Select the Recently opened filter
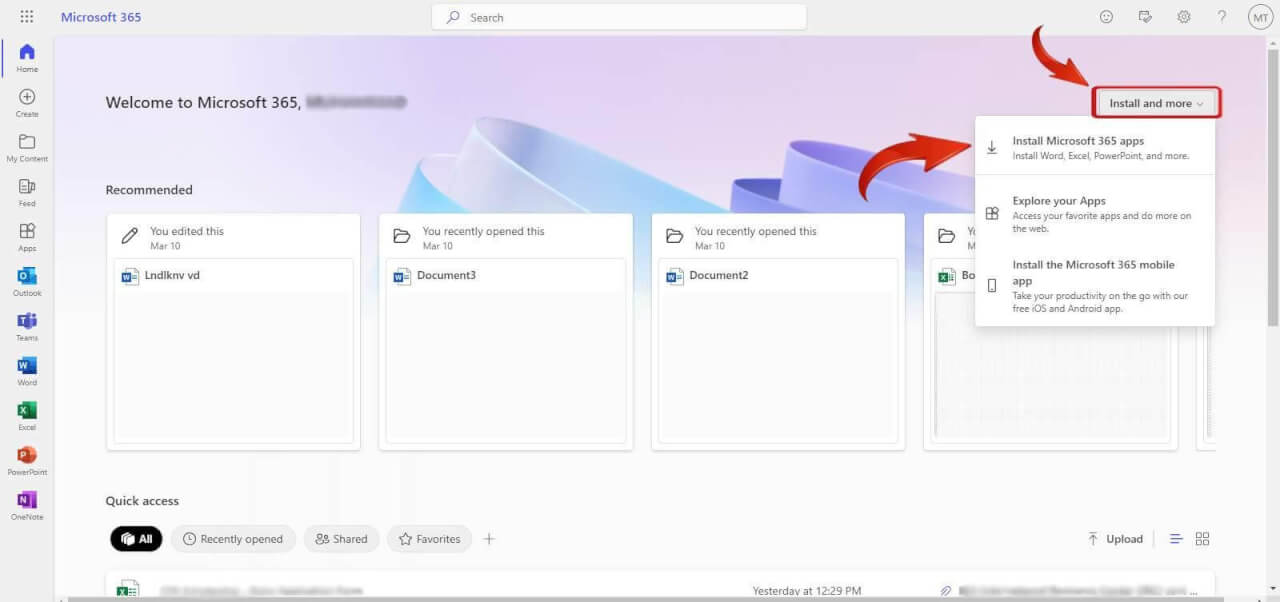 pyautogui.click(x=233, y=539)
